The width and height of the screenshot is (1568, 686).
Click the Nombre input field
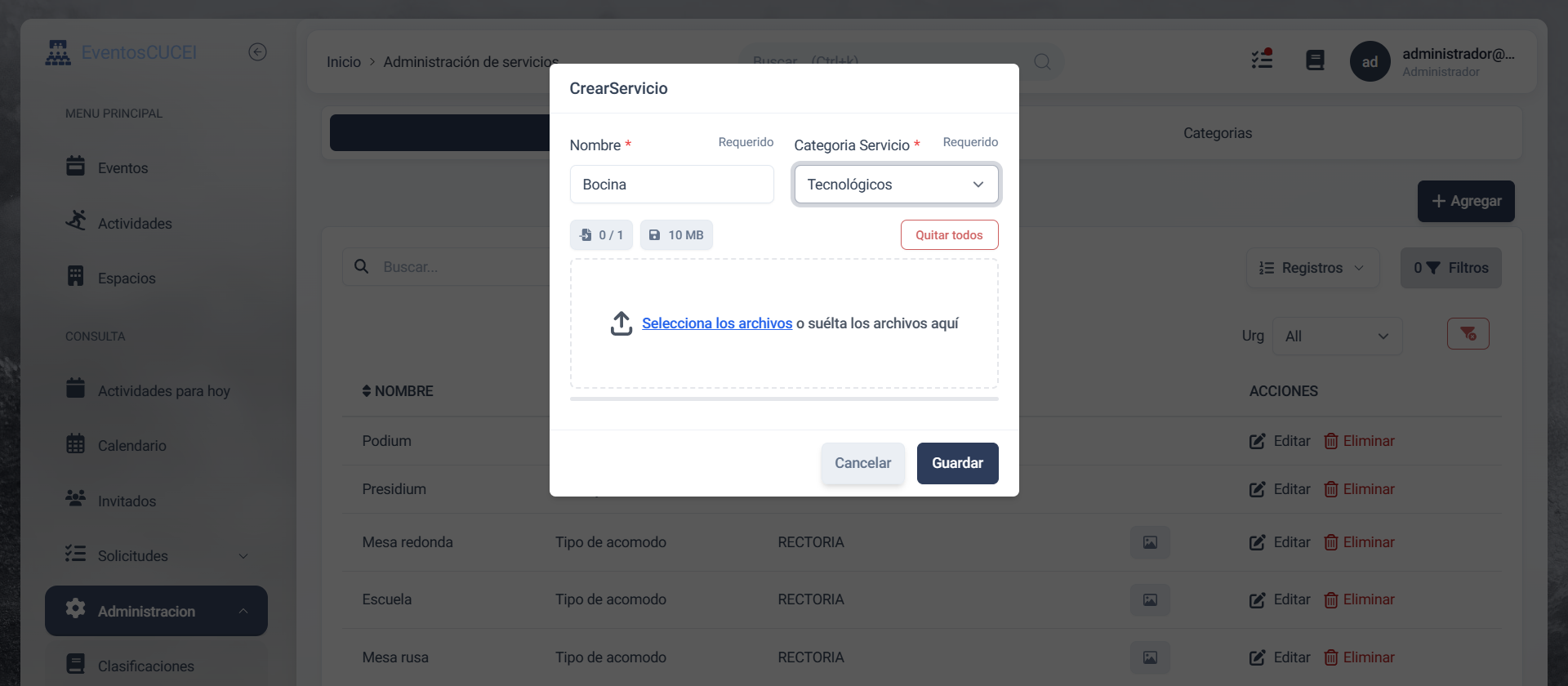[671, 185]
